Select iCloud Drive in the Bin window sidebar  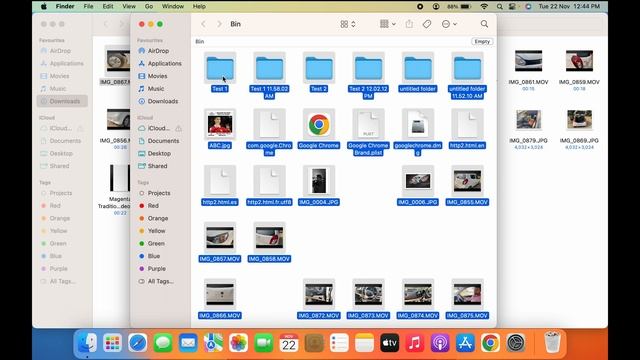158,128
